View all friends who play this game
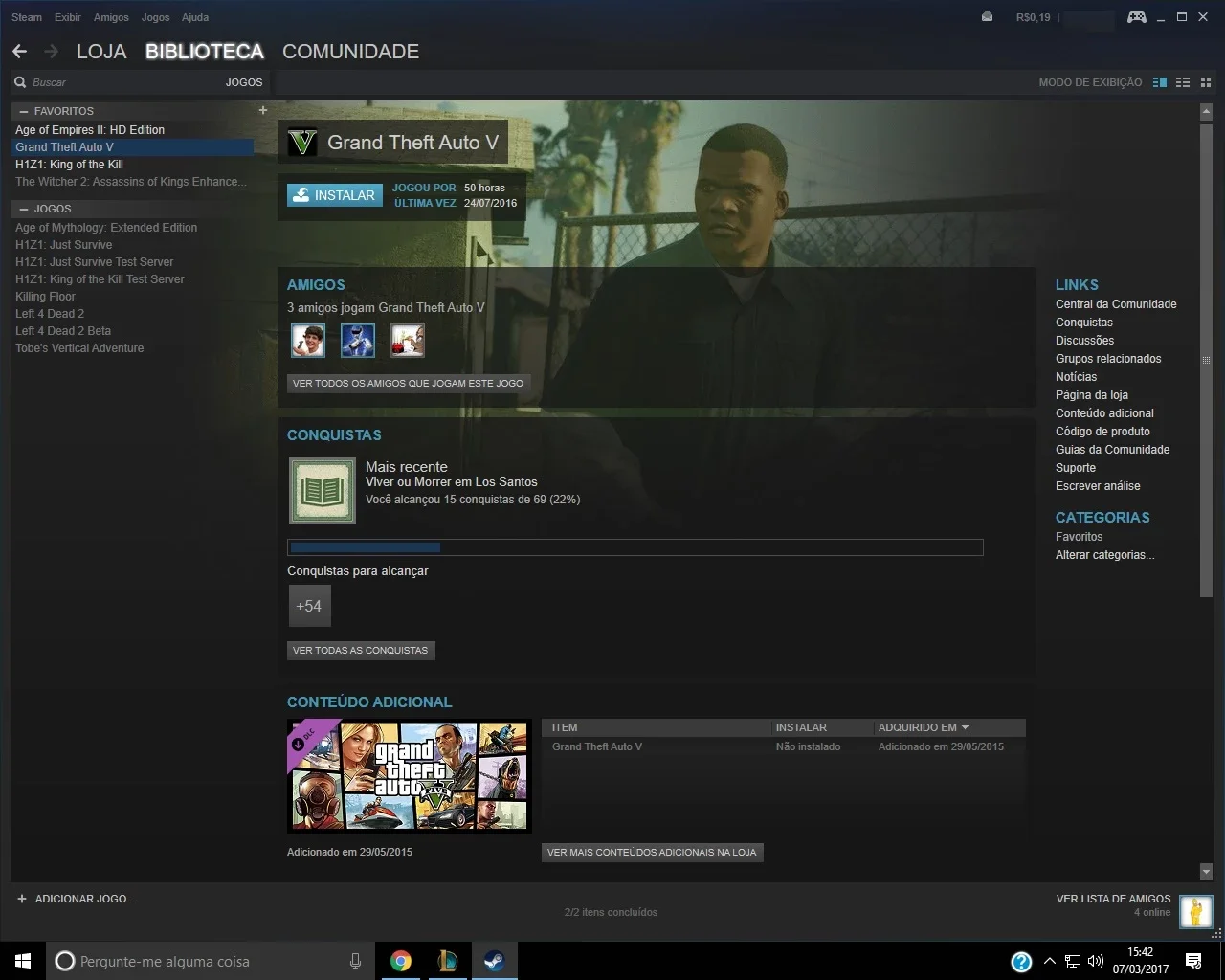Viewport: 1225px width, 980px height. point(409,383)
